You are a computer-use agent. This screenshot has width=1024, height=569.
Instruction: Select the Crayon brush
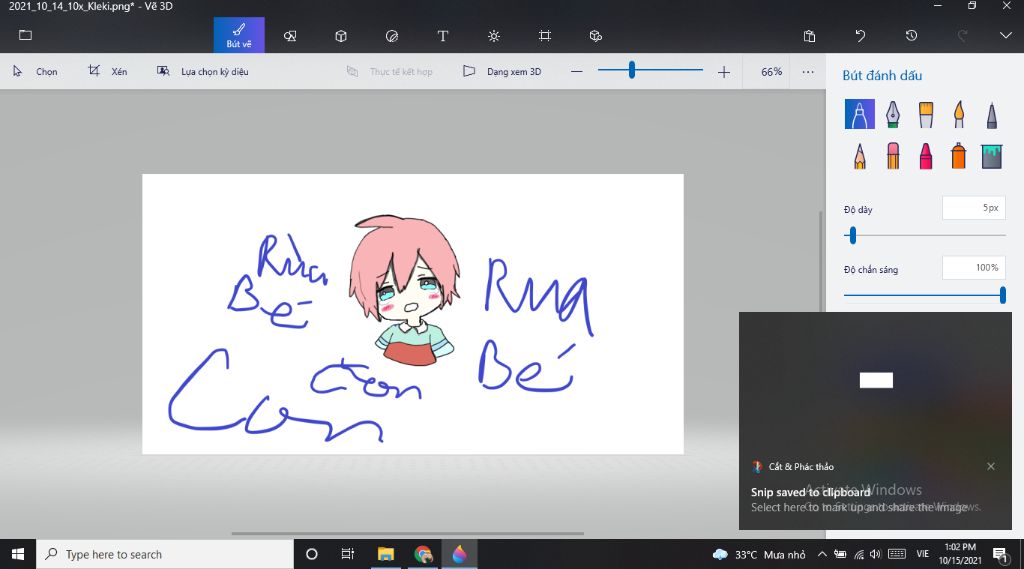coord(925,156)
